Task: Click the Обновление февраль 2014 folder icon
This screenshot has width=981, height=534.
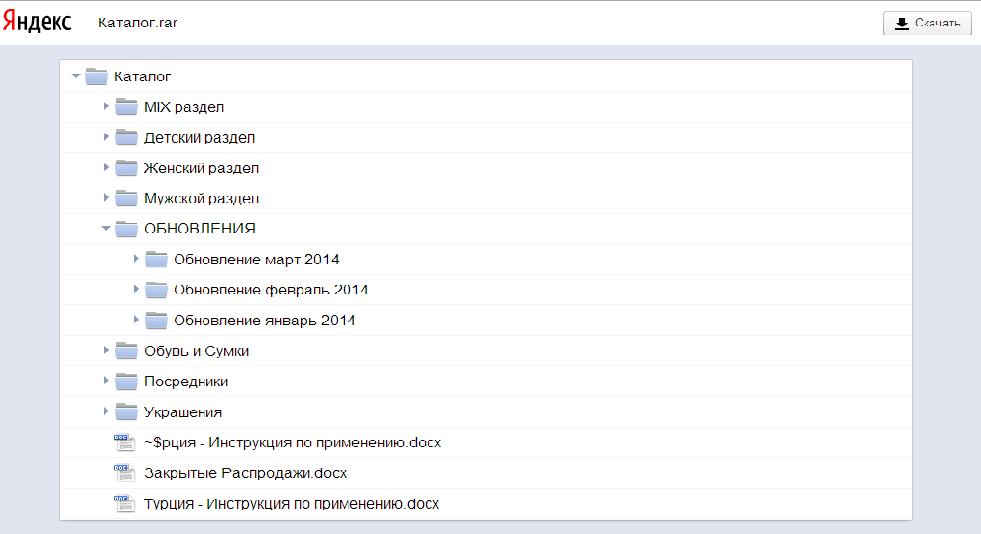Action: (x=156, y=290)
